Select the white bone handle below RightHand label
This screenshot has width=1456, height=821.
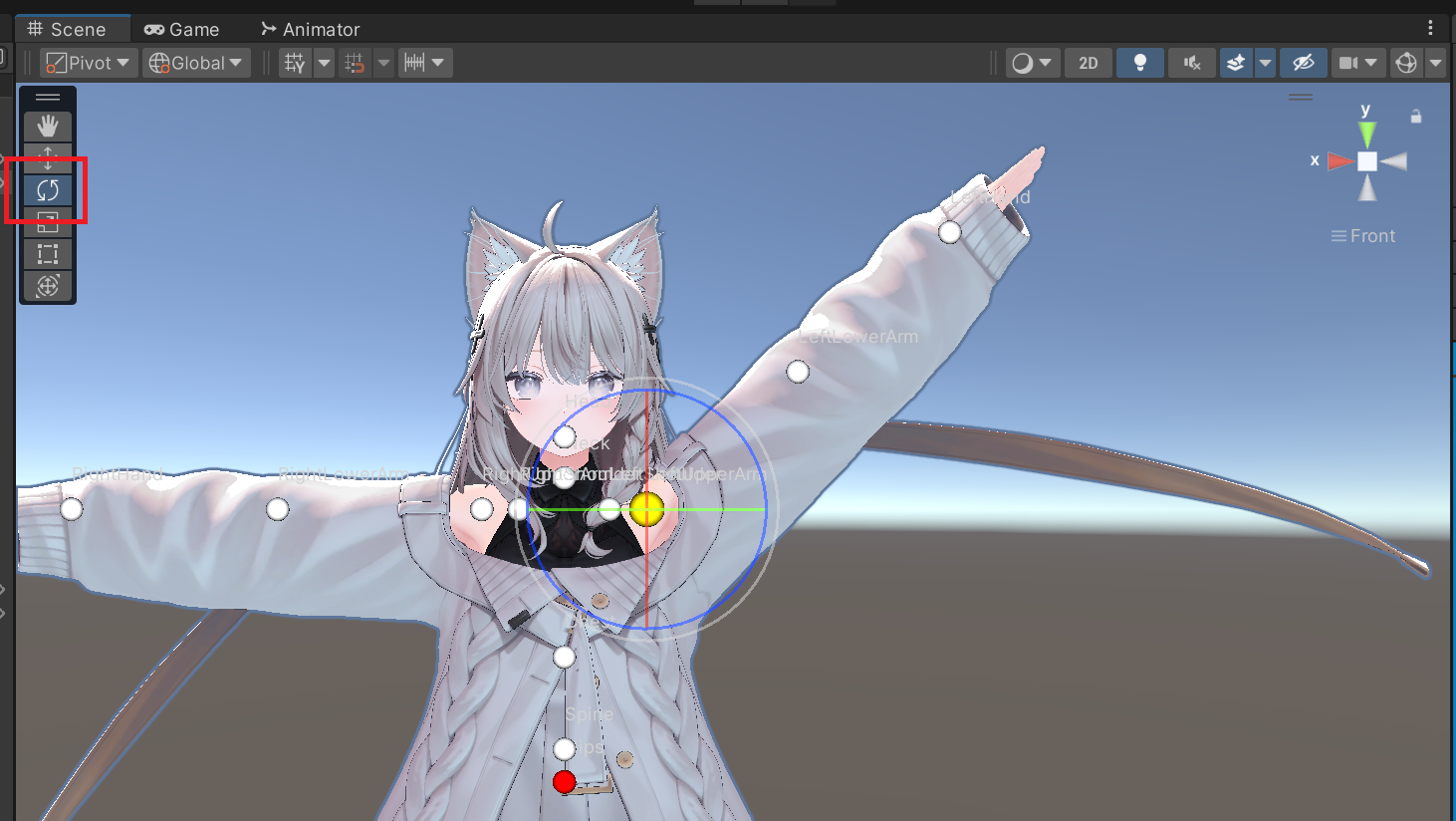[72, 509]
